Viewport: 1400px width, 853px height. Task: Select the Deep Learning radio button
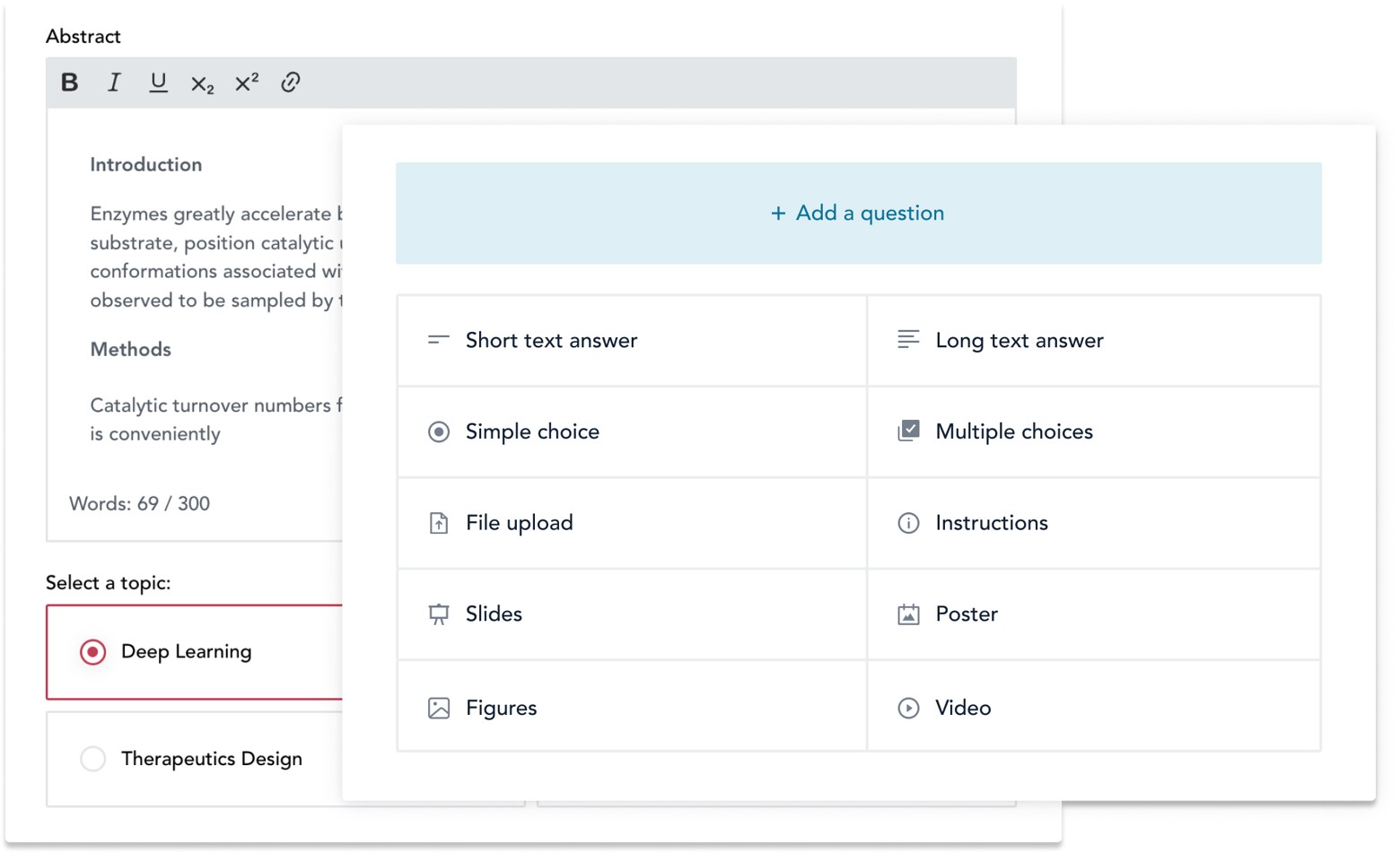(x=92, y=652)
